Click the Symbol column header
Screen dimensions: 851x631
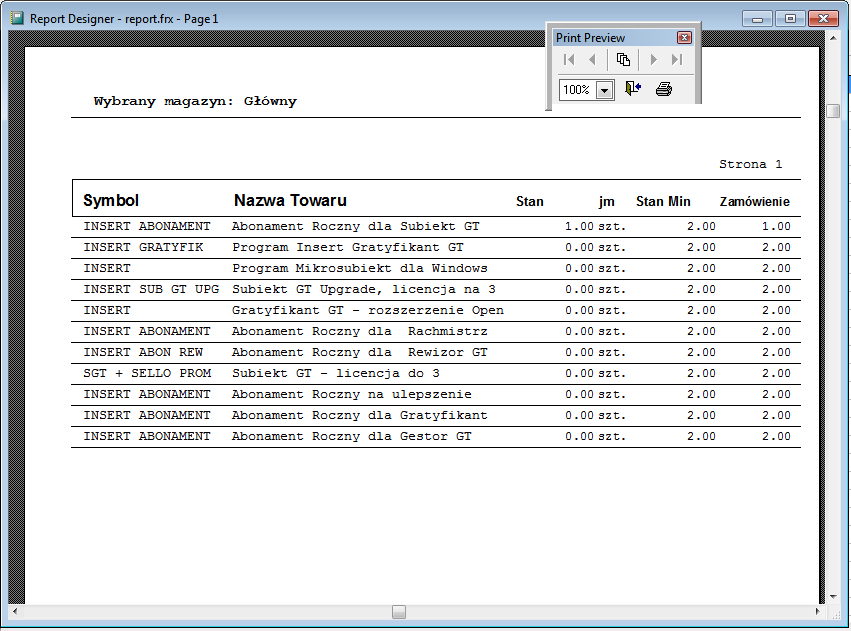111,201
